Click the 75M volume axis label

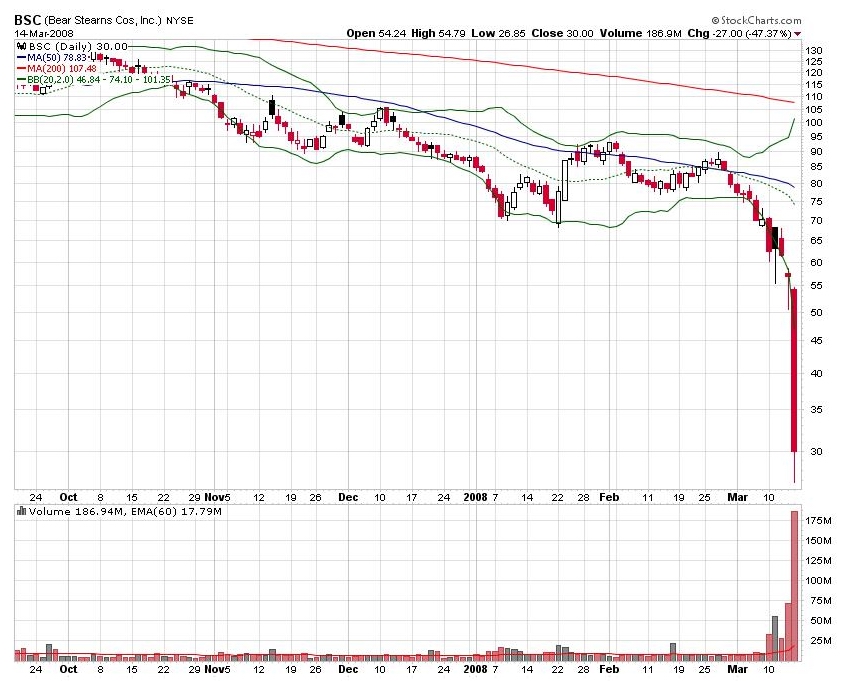tap(821, 601)
